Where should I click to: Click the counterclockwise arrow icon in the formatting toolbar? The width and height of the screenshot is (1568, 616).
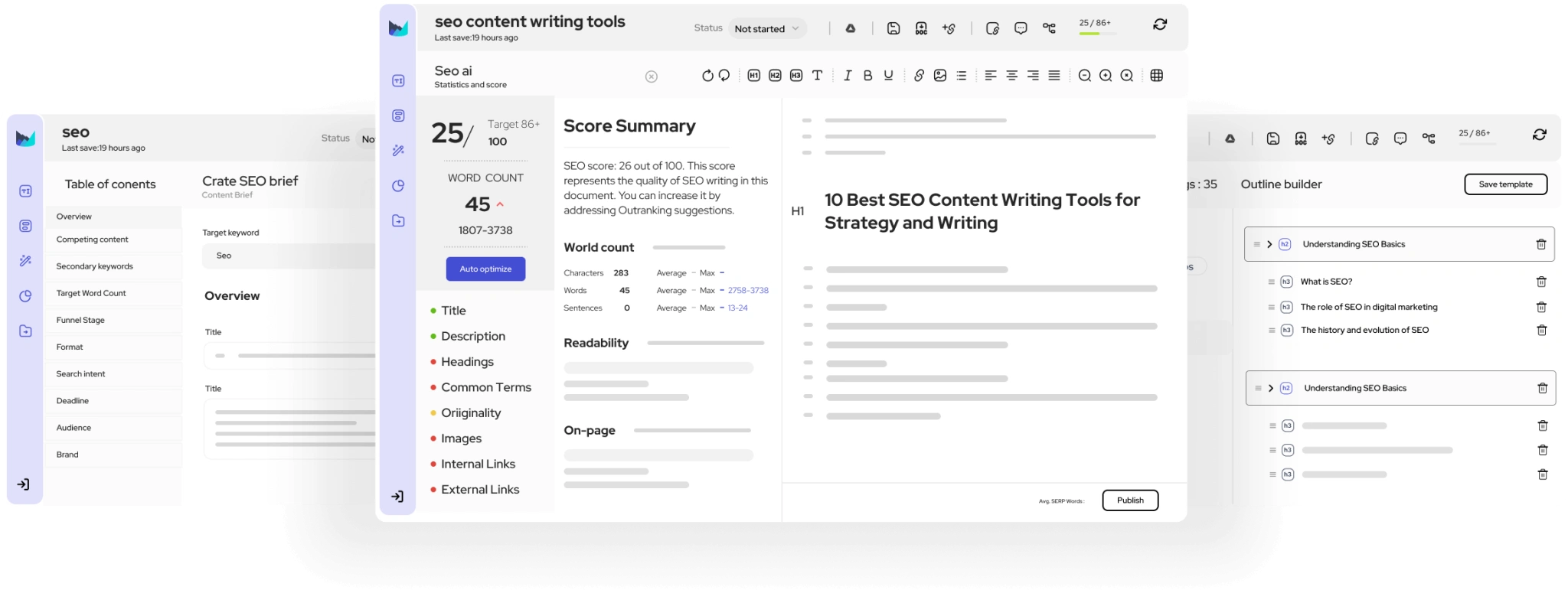(x=724, y=75)
